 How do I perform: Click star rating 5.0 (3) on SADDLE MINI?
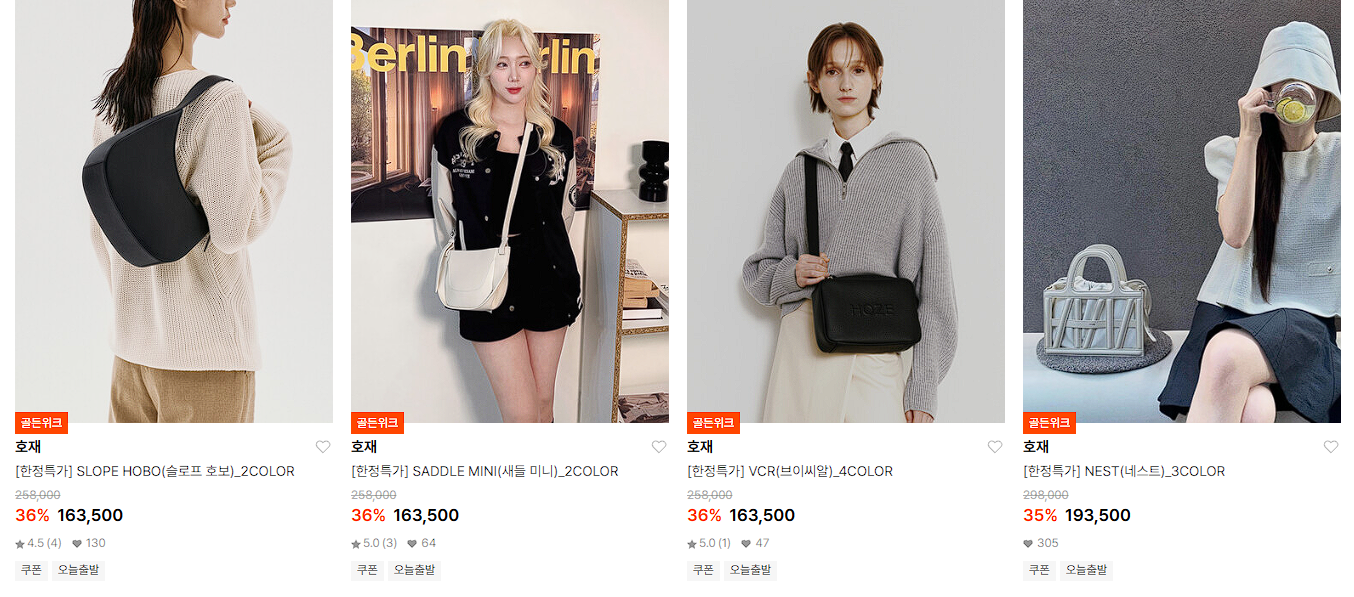(374, 543)
